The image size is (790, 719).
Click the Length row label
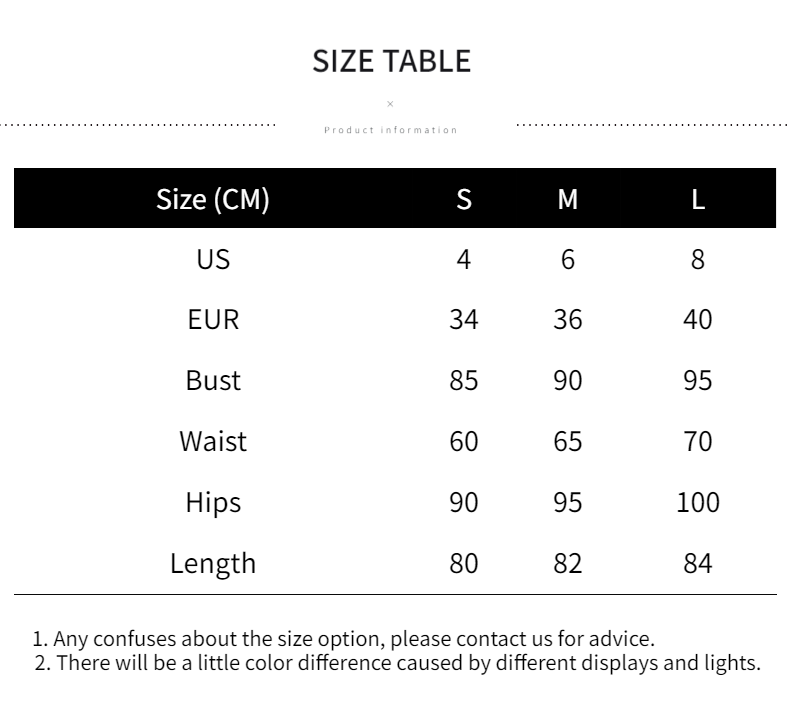coord(213,563)
